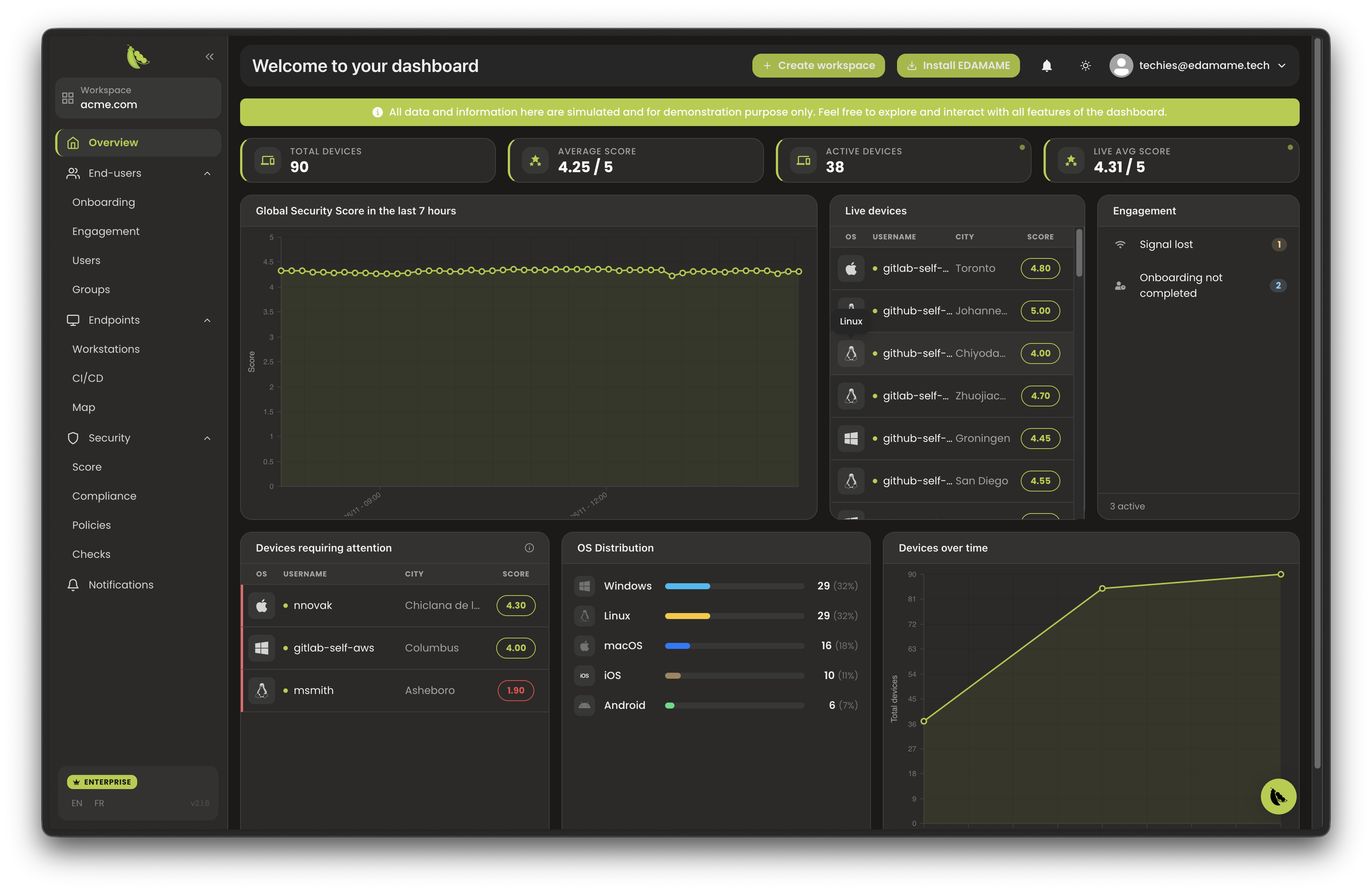The width and height of the screenshot is (1372, 892).
Task: Open Map page
Action: [x=84, y=408]
